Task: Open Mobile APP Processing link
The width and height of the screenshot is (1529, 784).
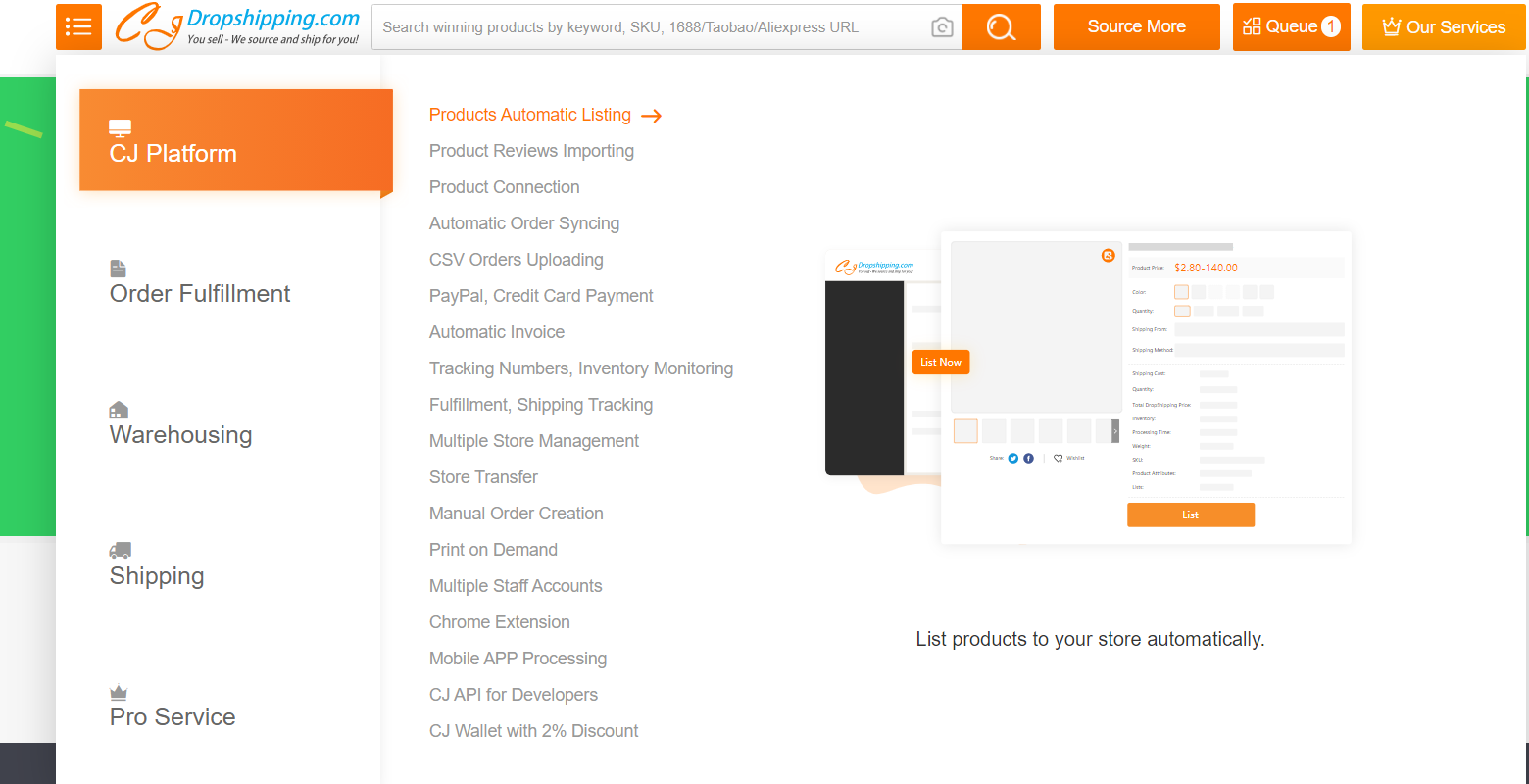Action: coord(518,659)
